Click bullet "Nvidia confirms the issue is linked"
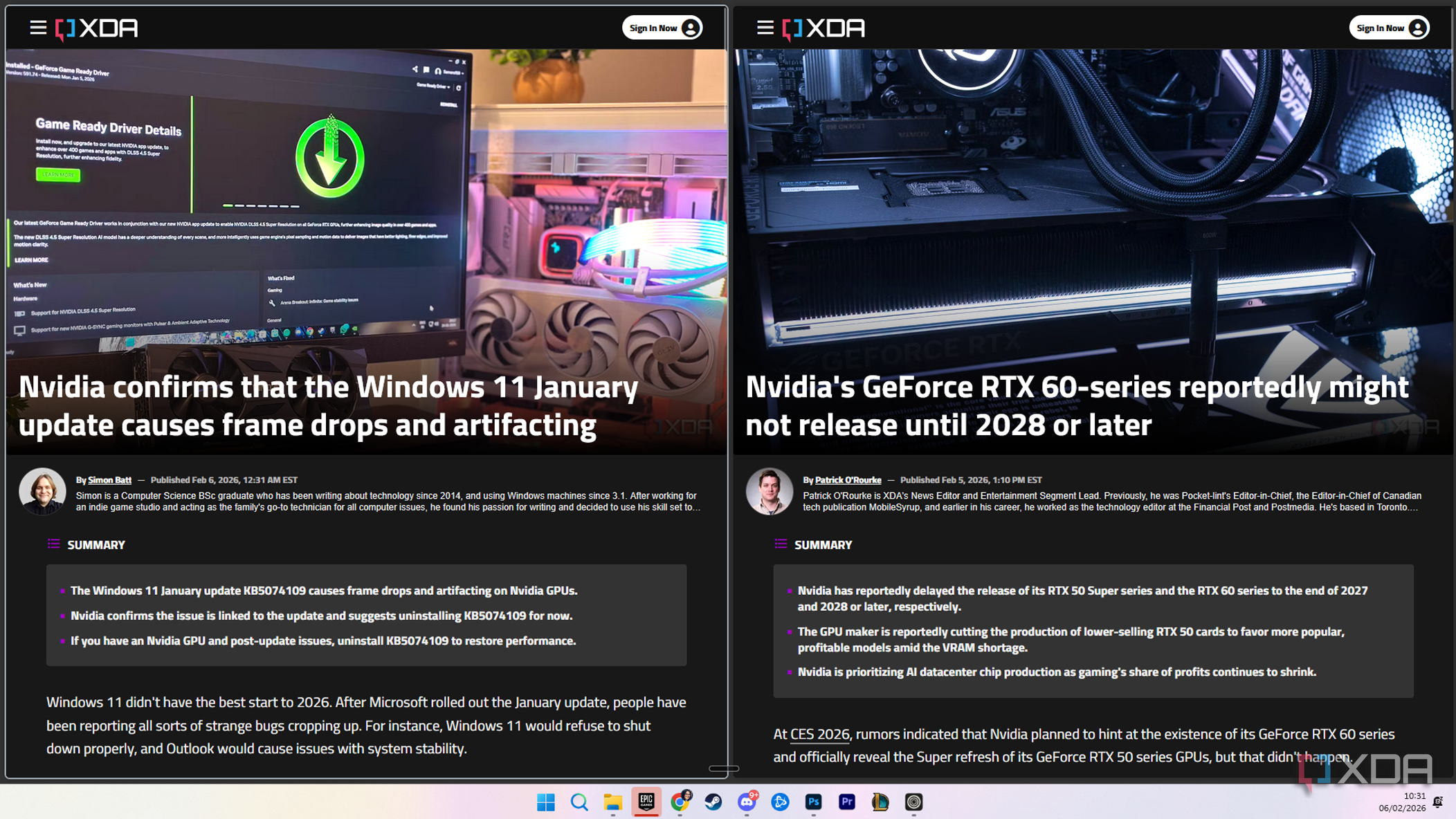Screen dimensions: 1456x819 [x=321, y=616]
